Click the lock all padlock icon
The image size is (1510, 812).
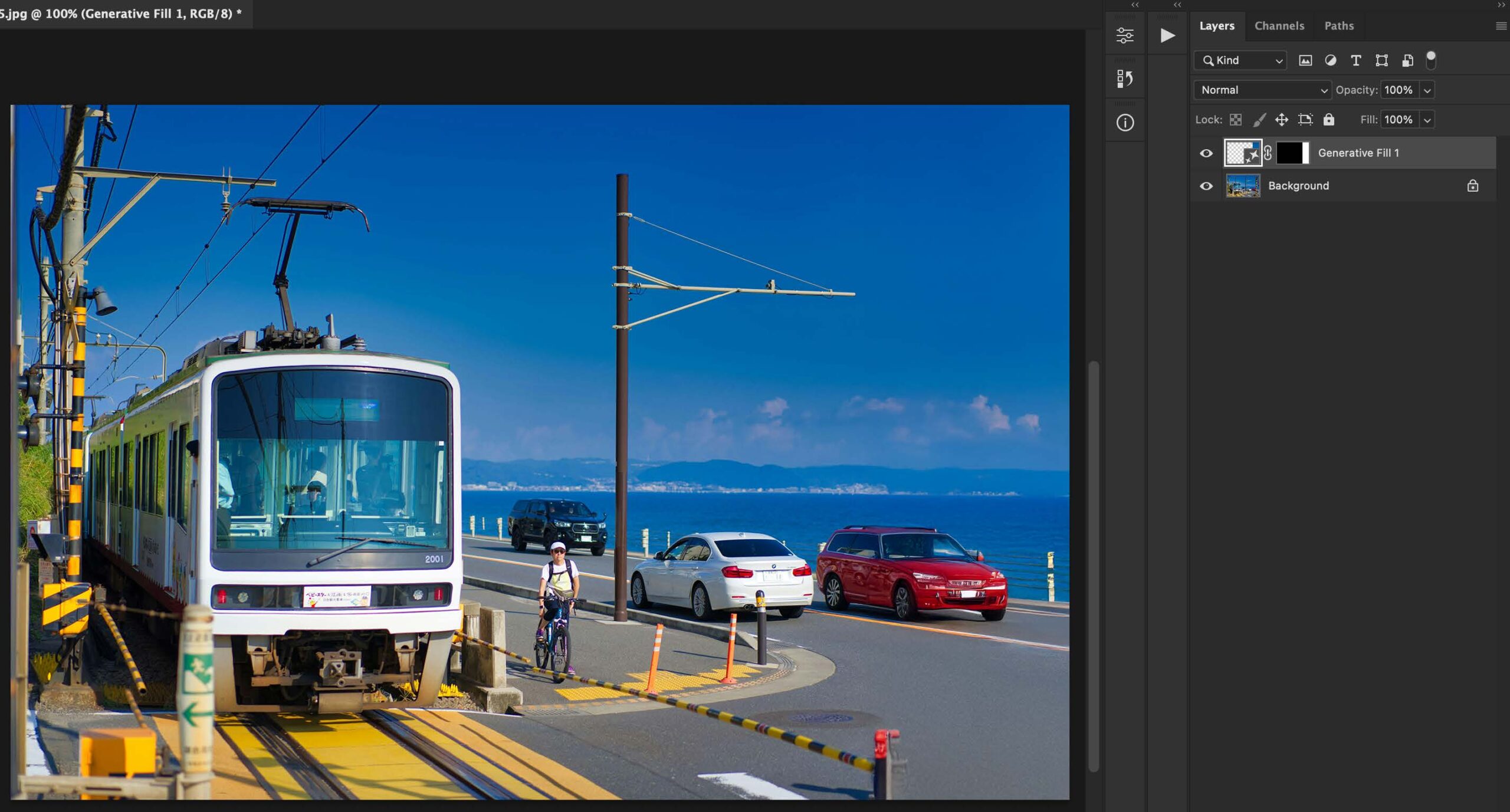click(1328, 120)
